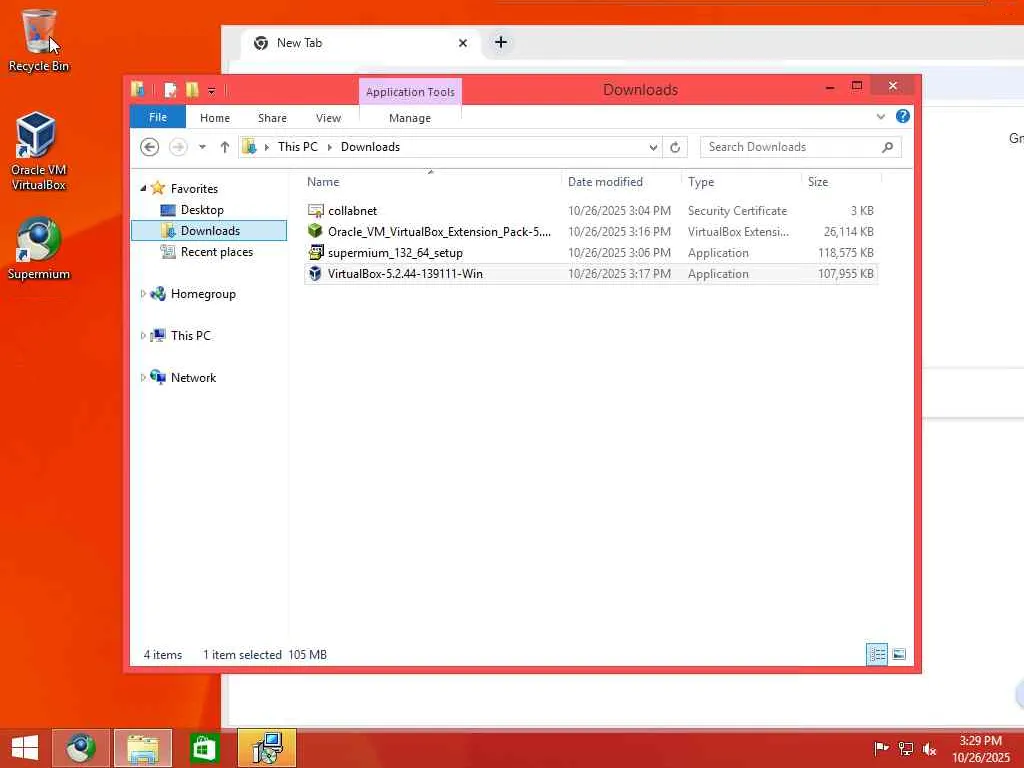Select the Oracle_VM_VirtualBox_Extension_Pack file icon
Image resolution: width=1024 pixels, height=768 pixels.
coord(315,231)
